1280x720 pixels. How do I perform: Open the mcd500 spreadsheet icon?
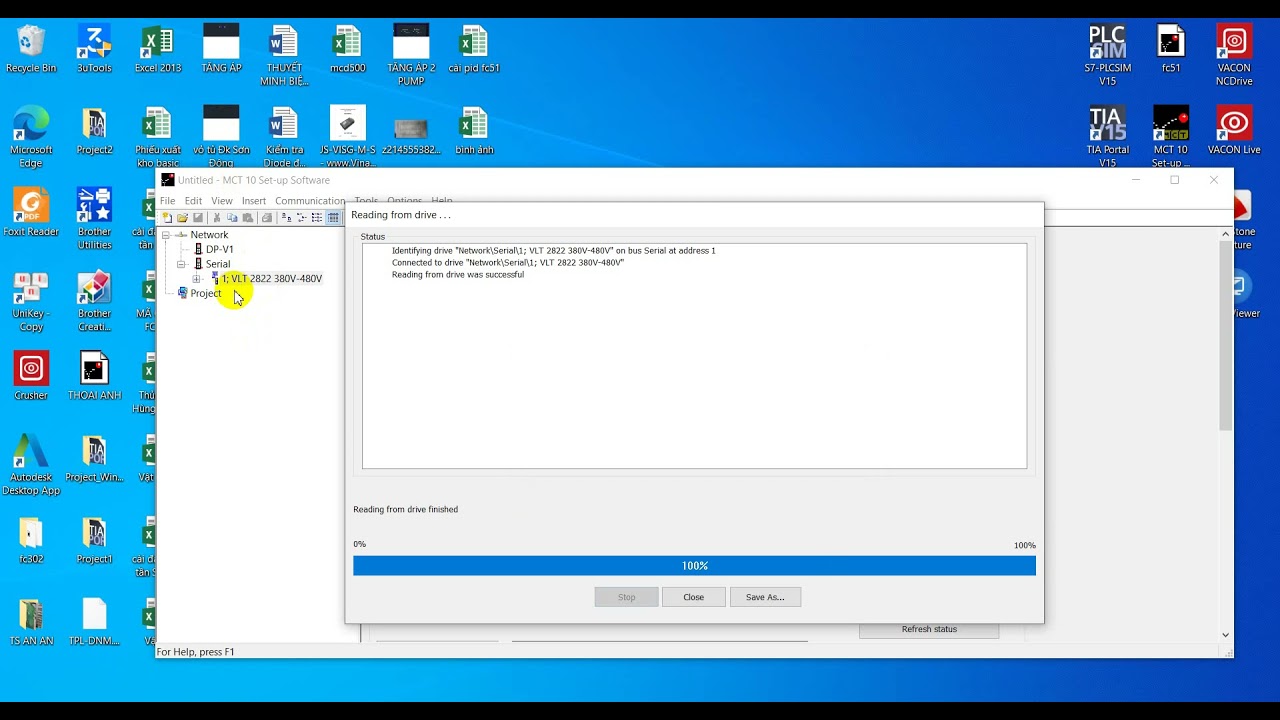(348, 50)
